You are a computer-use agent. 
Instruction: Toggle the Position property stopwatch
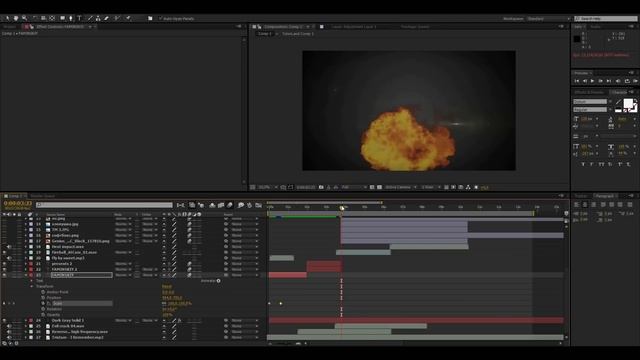43,298
